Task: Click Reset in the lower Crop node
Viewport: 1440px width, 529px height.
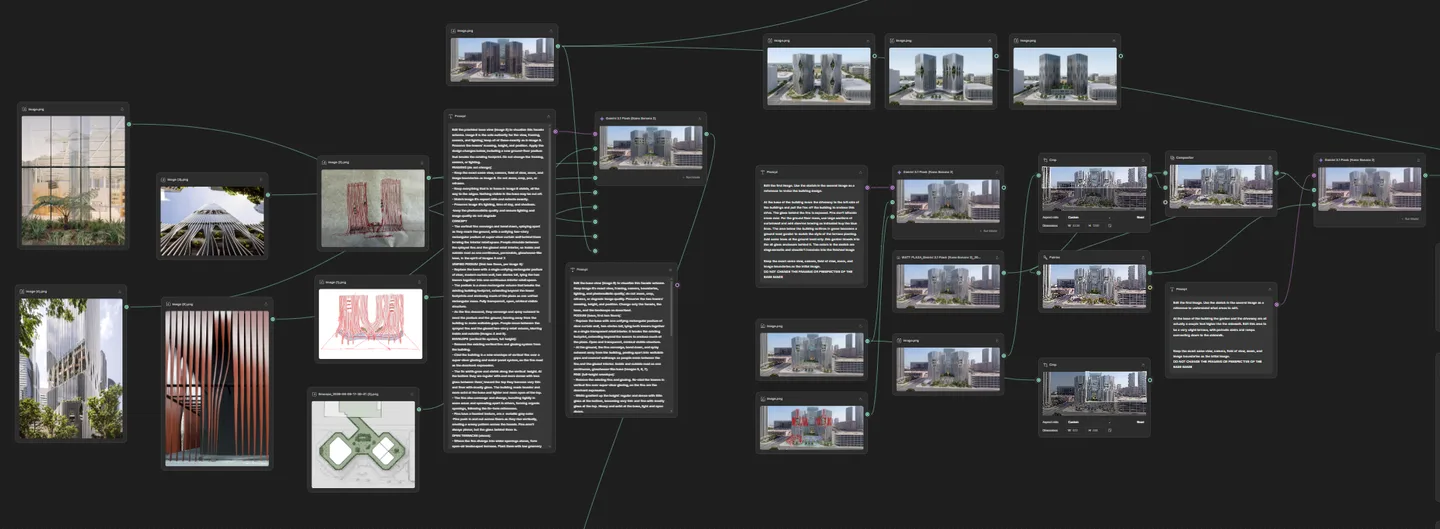Action: (x=1141, y=422)
